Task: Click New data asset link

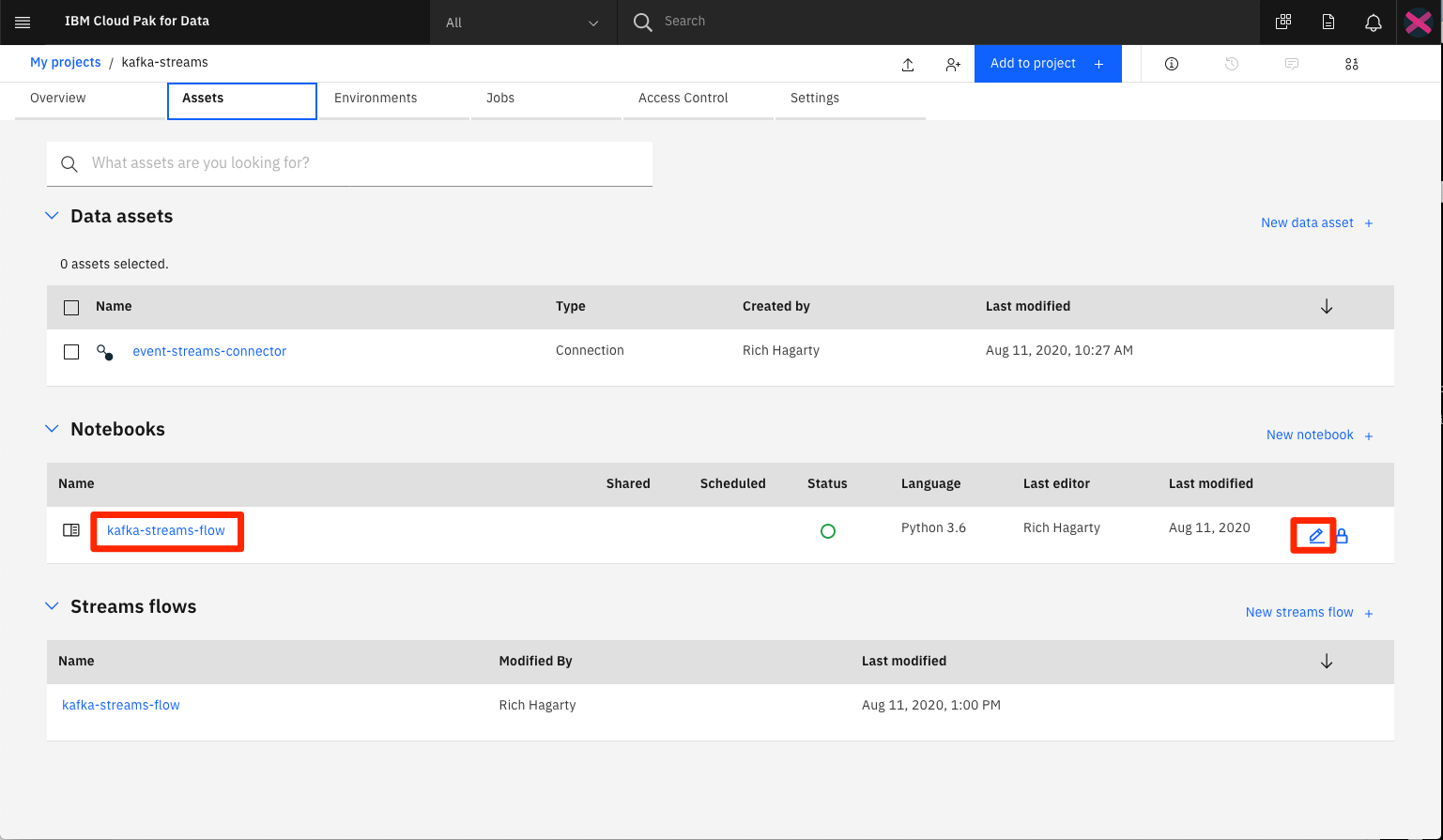Action: [x=1317, y=223]
